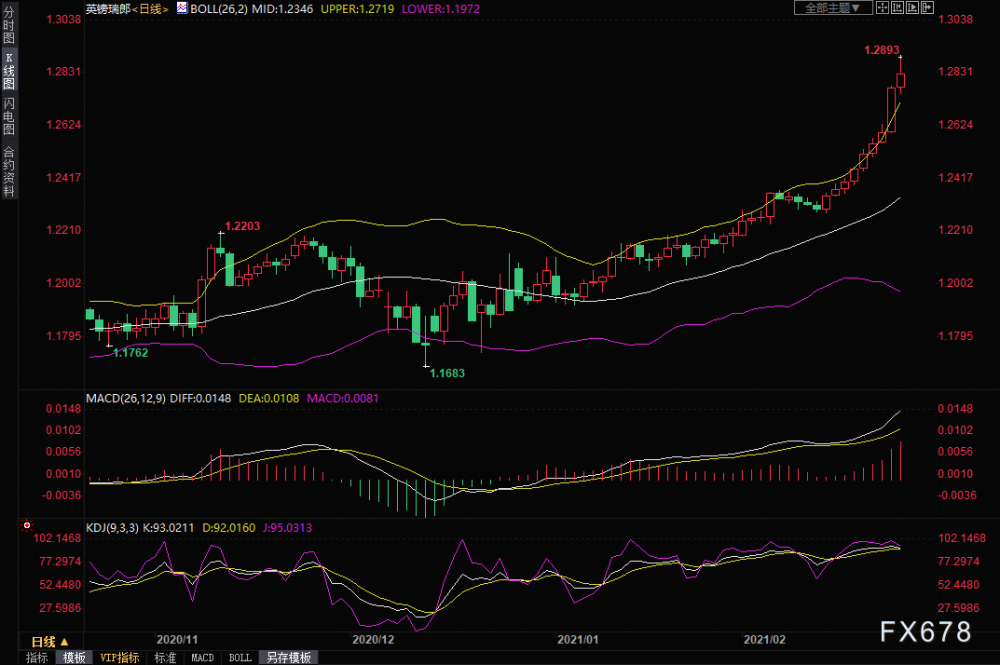The width and height of the screenshot is (1000, 665).
Task: Click the 英镑瑞郎 symbol title
Action: 108,9
